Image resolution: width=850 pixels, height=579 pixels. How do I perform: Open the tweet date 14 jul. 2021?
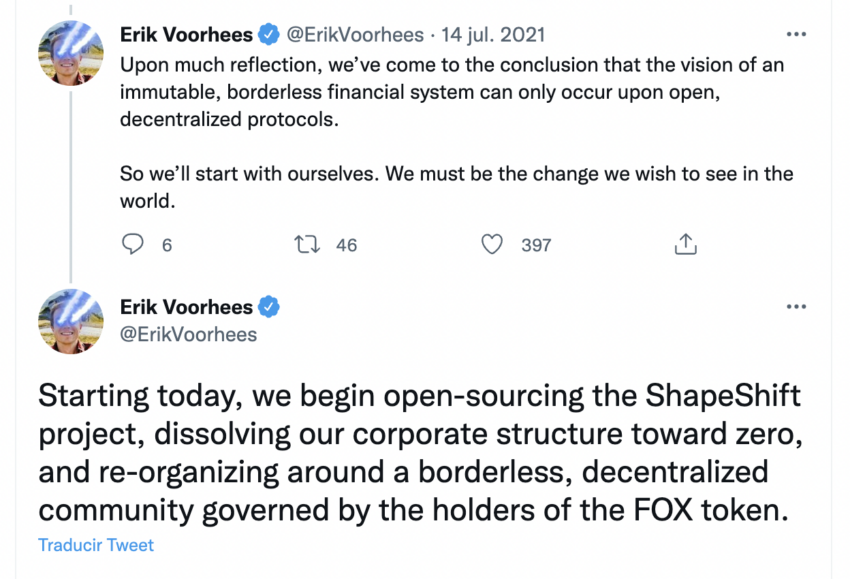[x=494, y=35]
